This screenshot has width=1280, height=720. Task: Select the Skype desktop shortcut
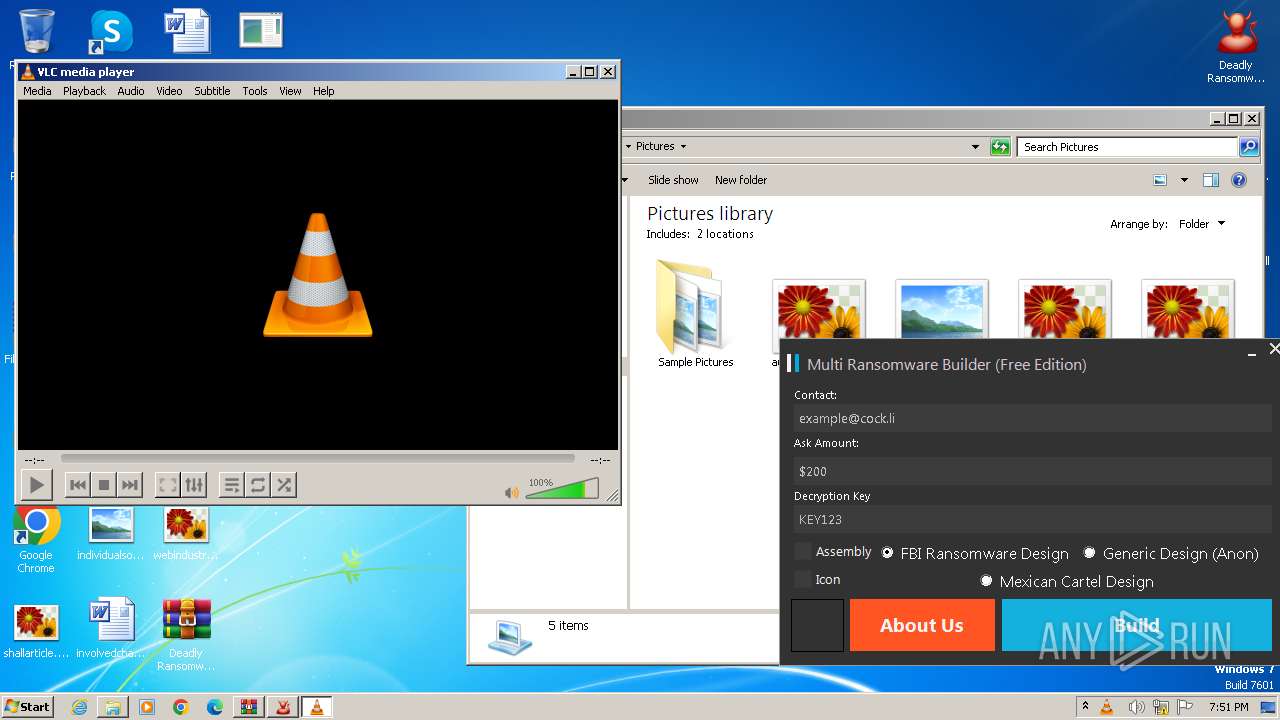pos(111,32)
